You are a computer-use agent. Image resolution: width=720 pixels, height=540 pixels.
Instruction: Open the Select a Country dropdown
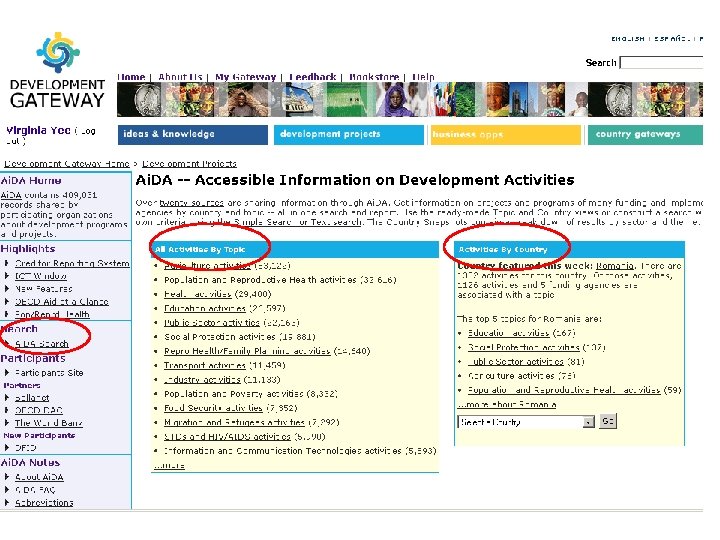[x=526, y=422]
